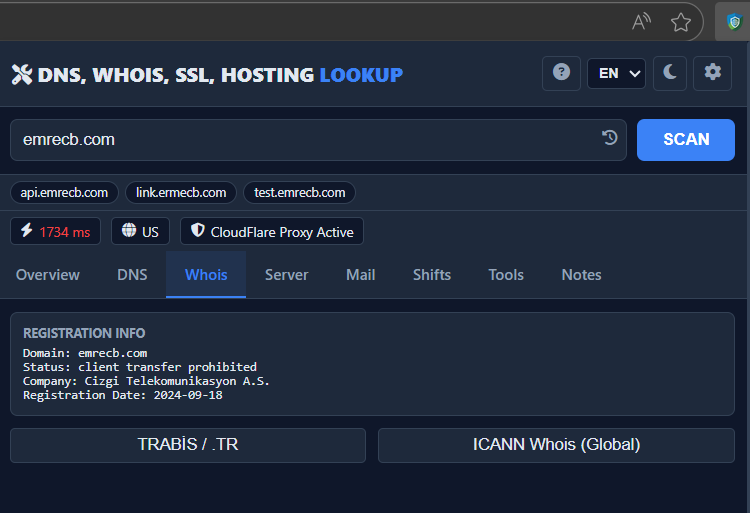Click the 1734 ms response time badge
750x513 pixels.
55,231
